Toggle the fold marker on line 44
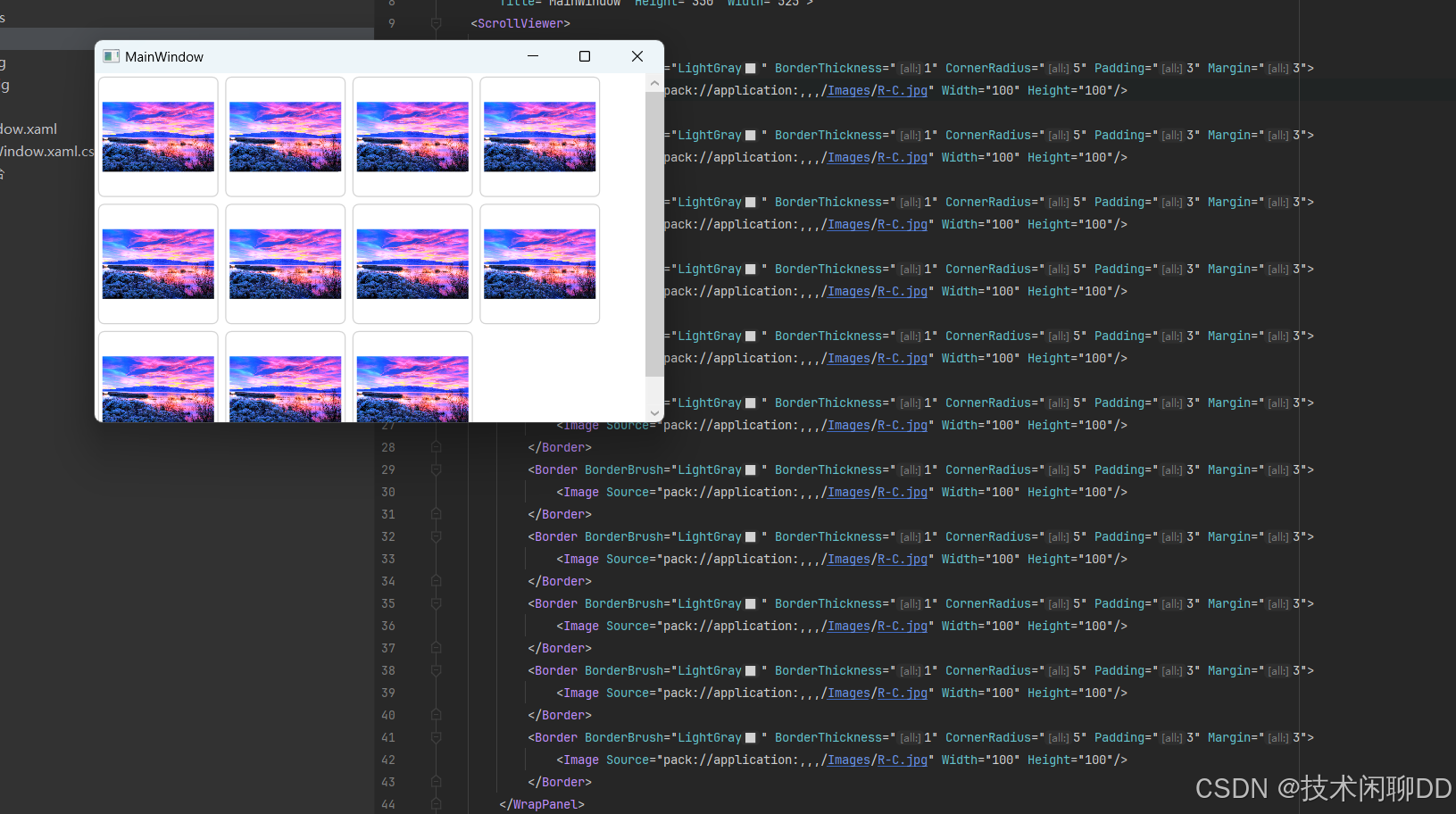 436,804
